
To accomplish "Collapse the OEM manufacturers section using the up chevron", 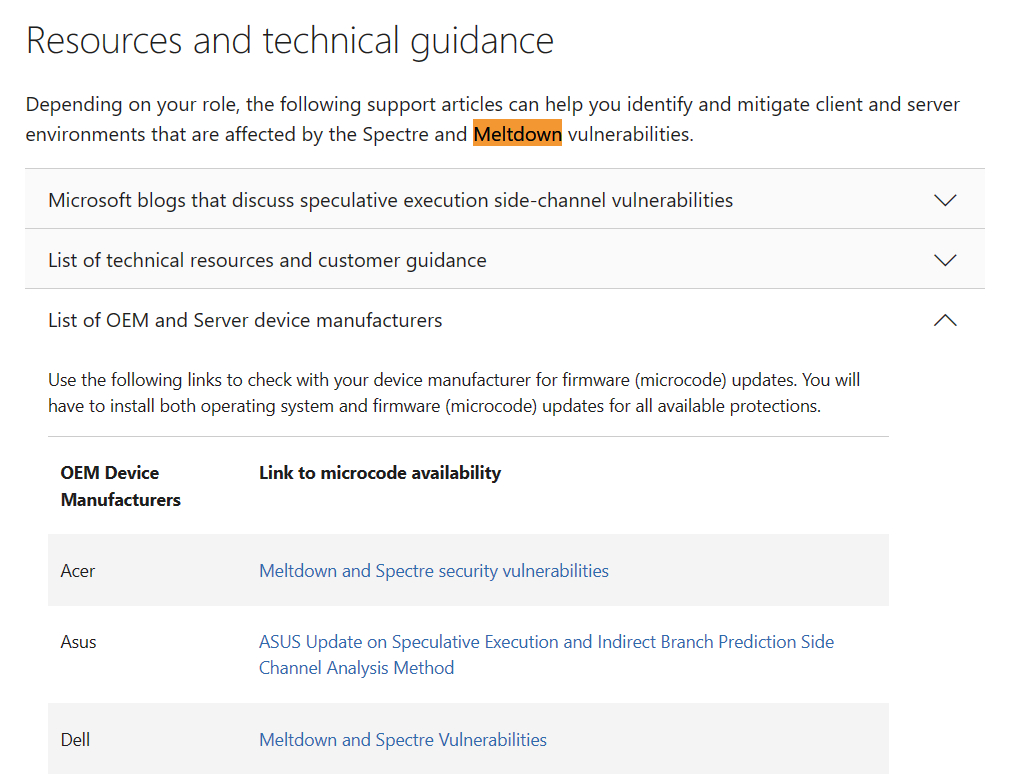I will (944, 320).
